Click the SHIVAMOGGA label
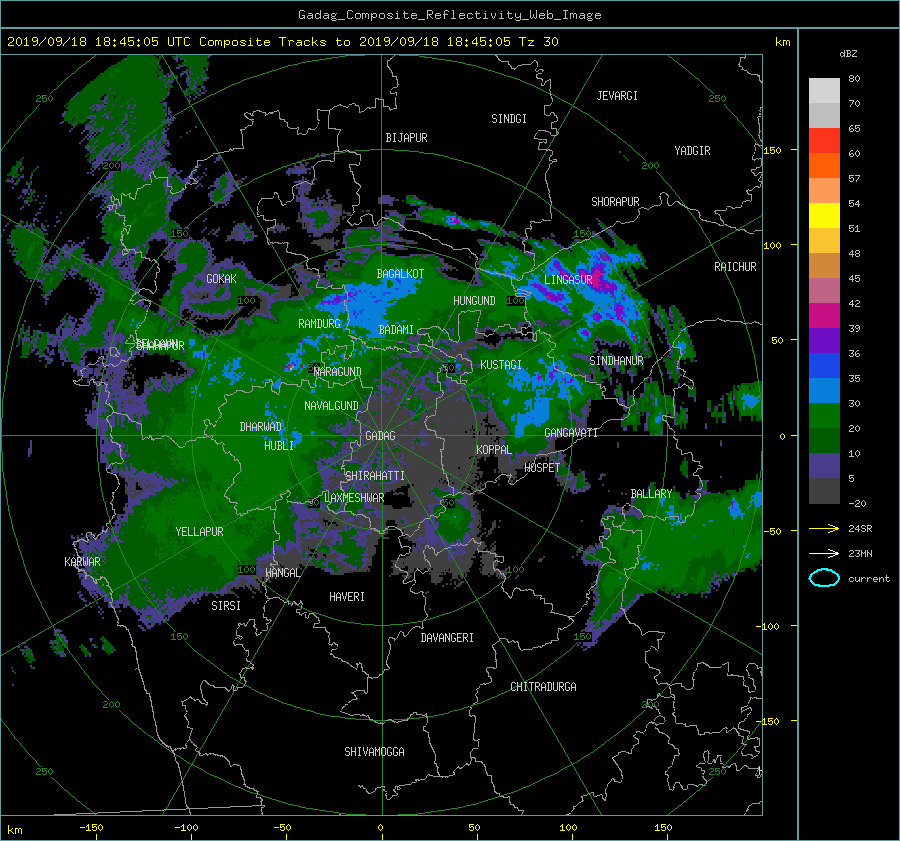This screenshot has width=900, height=841. (374, 752)
